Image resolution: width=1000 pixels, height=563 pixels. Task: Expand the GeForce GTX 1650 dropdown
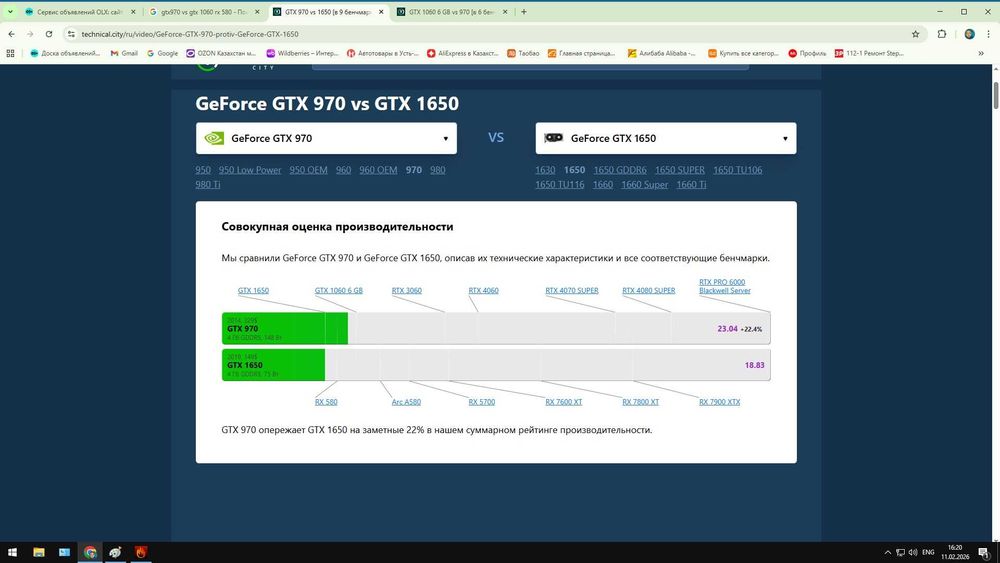[x=666, y=138]
